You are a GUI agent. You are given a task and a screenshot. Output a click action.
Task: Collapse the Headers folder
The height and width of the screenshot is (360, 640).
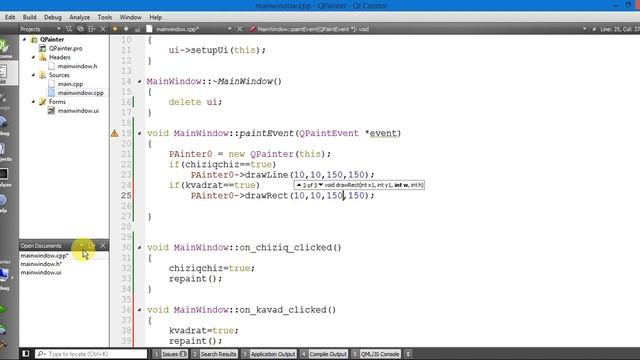[33, 58]
